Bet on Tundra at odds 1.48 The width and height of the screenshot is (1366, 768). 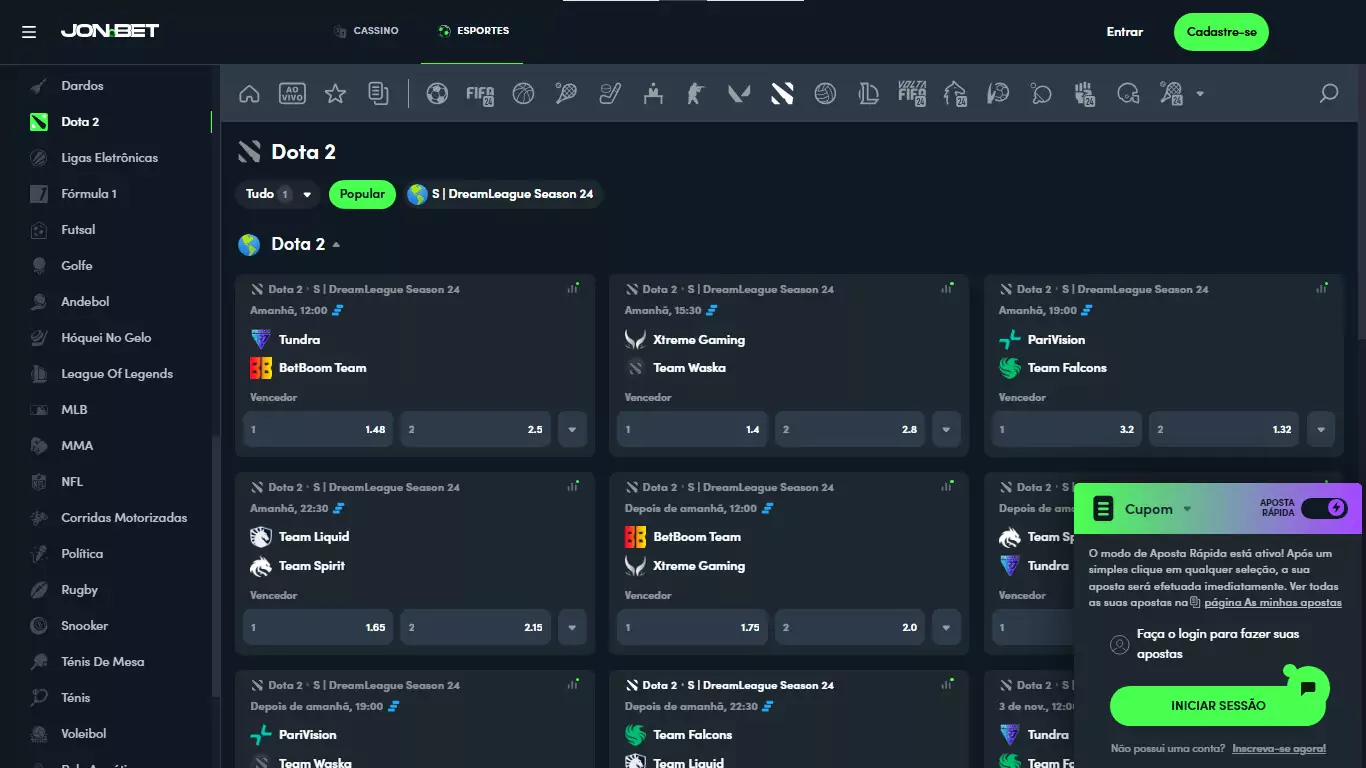(318, 429)
